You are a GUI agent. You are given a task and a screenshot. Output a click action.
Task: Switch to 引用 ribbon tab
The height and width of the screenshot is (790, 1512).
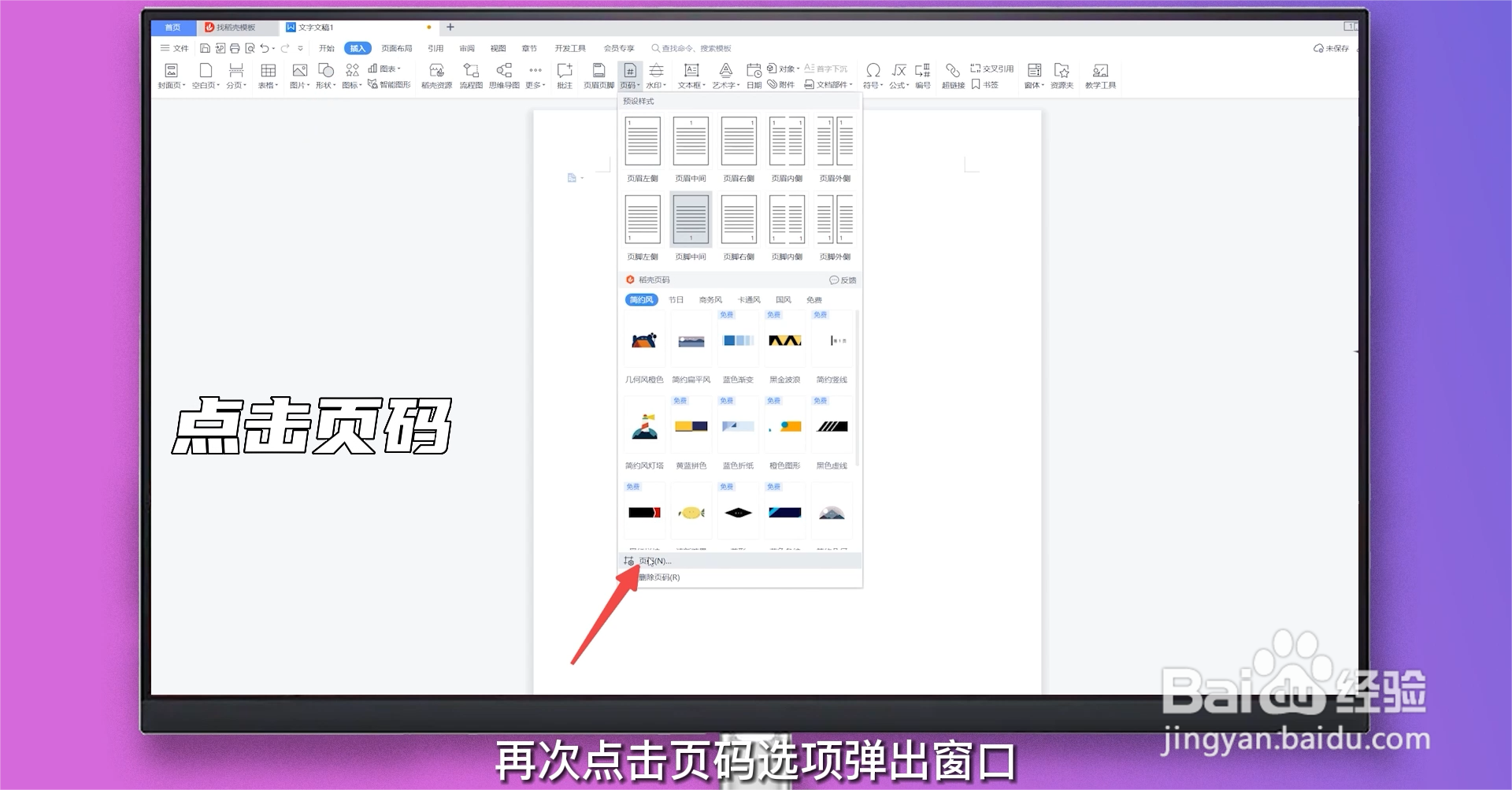click(435, 49)
